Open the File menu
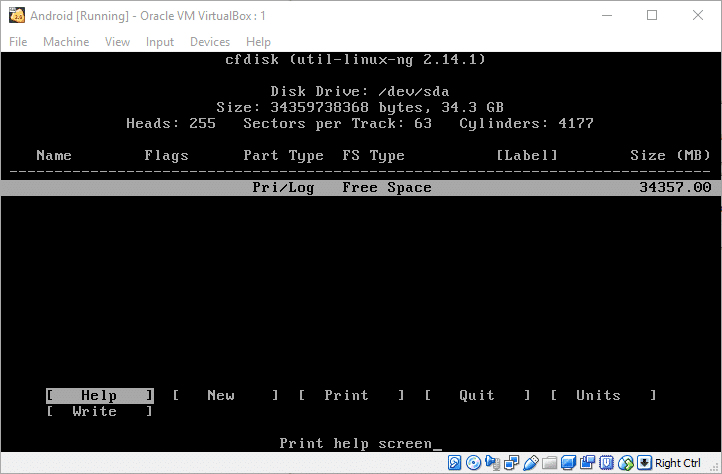Viewport: 722px width, 474px height. click(18, 42)
